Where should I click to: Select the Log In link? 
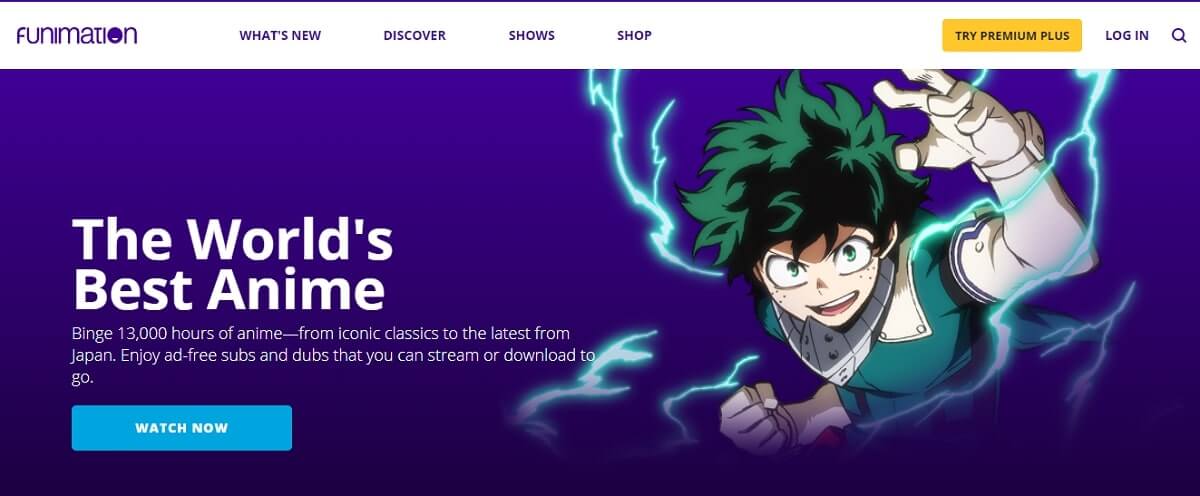point(1127,35)
